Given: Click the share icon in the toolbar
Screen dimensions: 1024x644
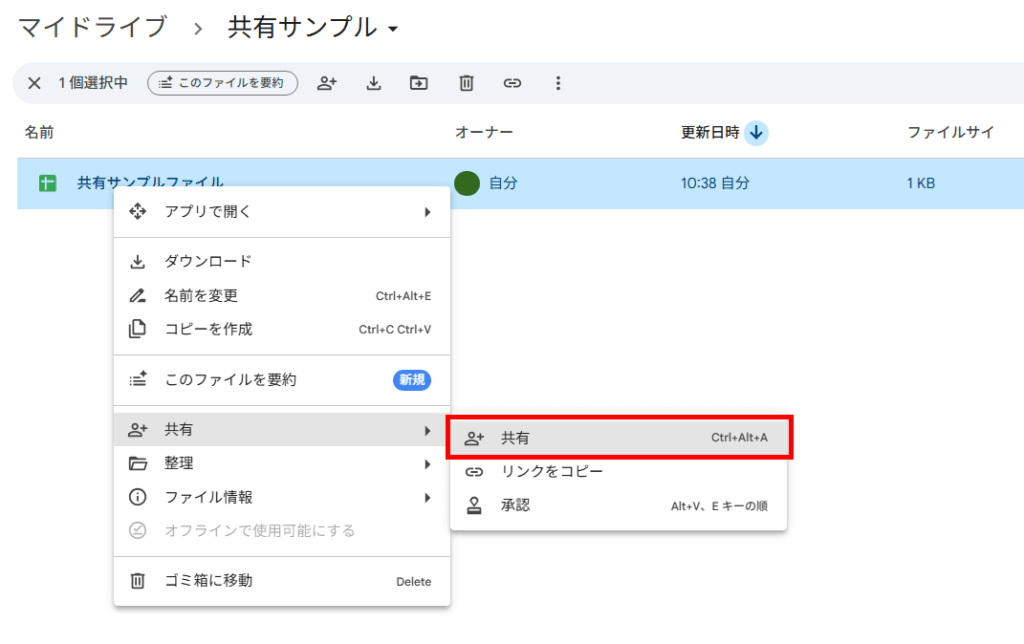Looking at the screenshot, I should 327,83.
